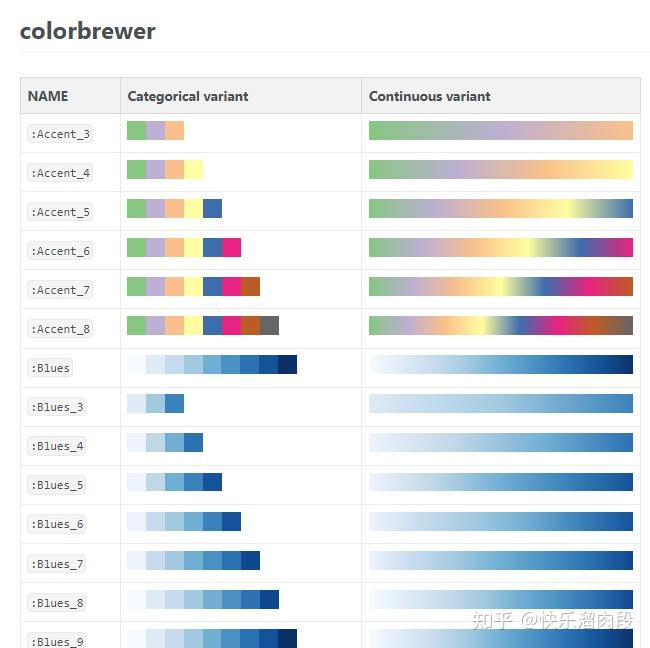Click the :Accent_3 continuous gradient bar

click(x=500, y=131)
